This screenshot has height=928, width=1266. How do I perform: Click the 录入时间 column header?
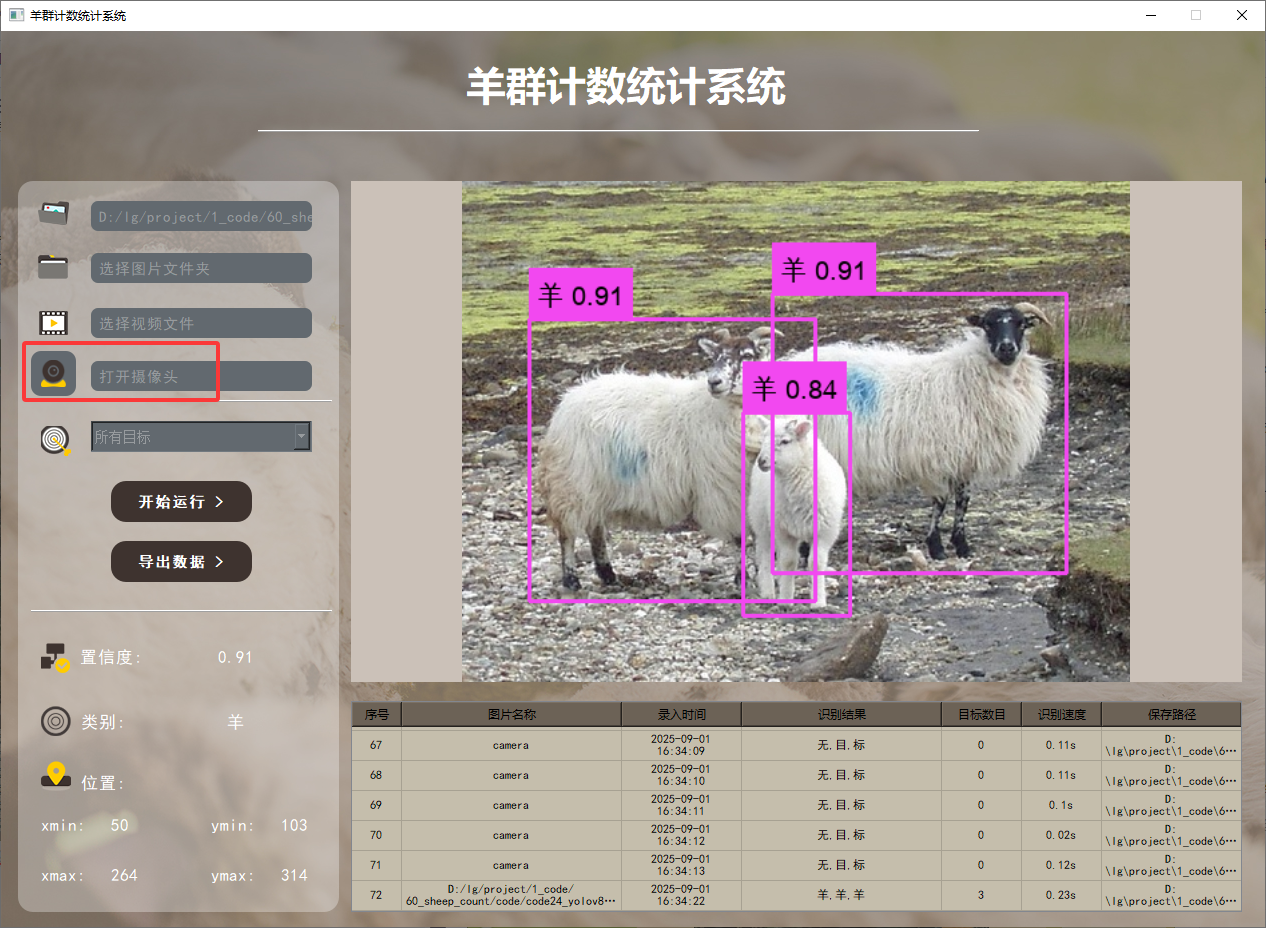coord(681,714)
